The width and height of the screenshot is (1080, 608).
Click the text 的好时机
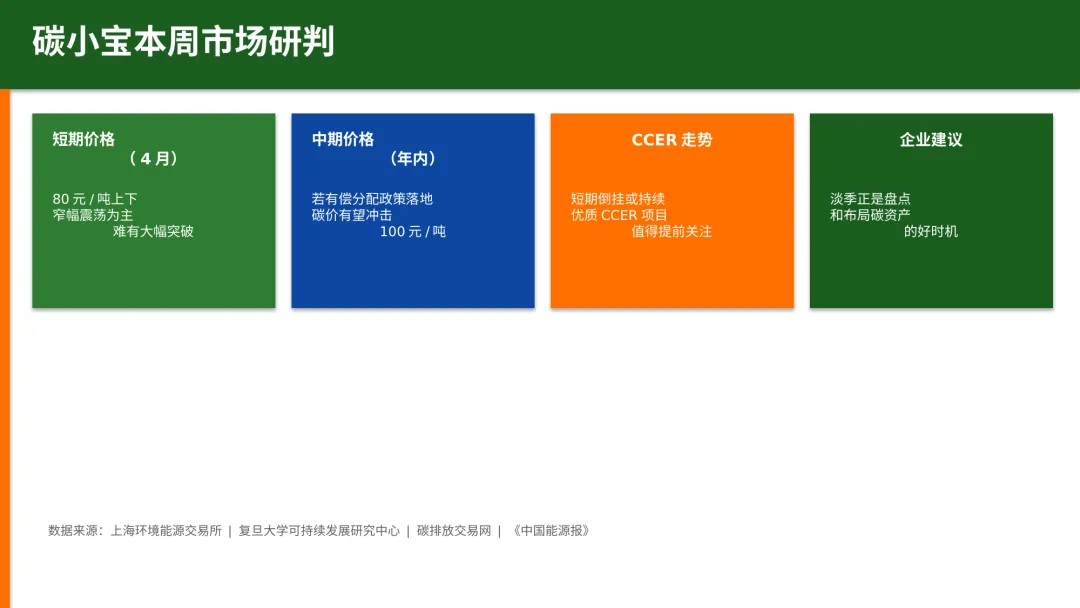931,231
